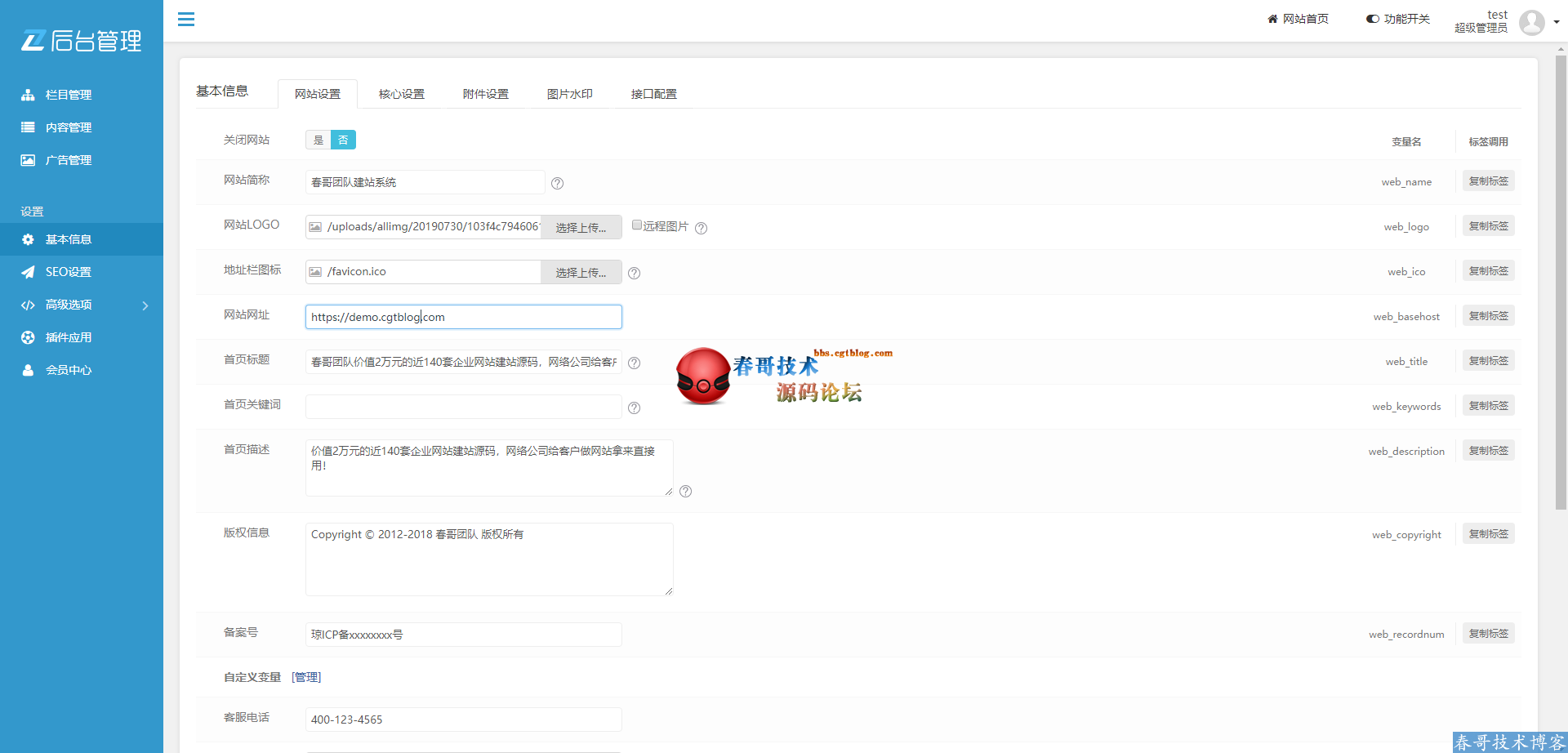The image size is (1568, 753).
Task: Open the 自定义变量 [管理] link
Action: [306, 677]
